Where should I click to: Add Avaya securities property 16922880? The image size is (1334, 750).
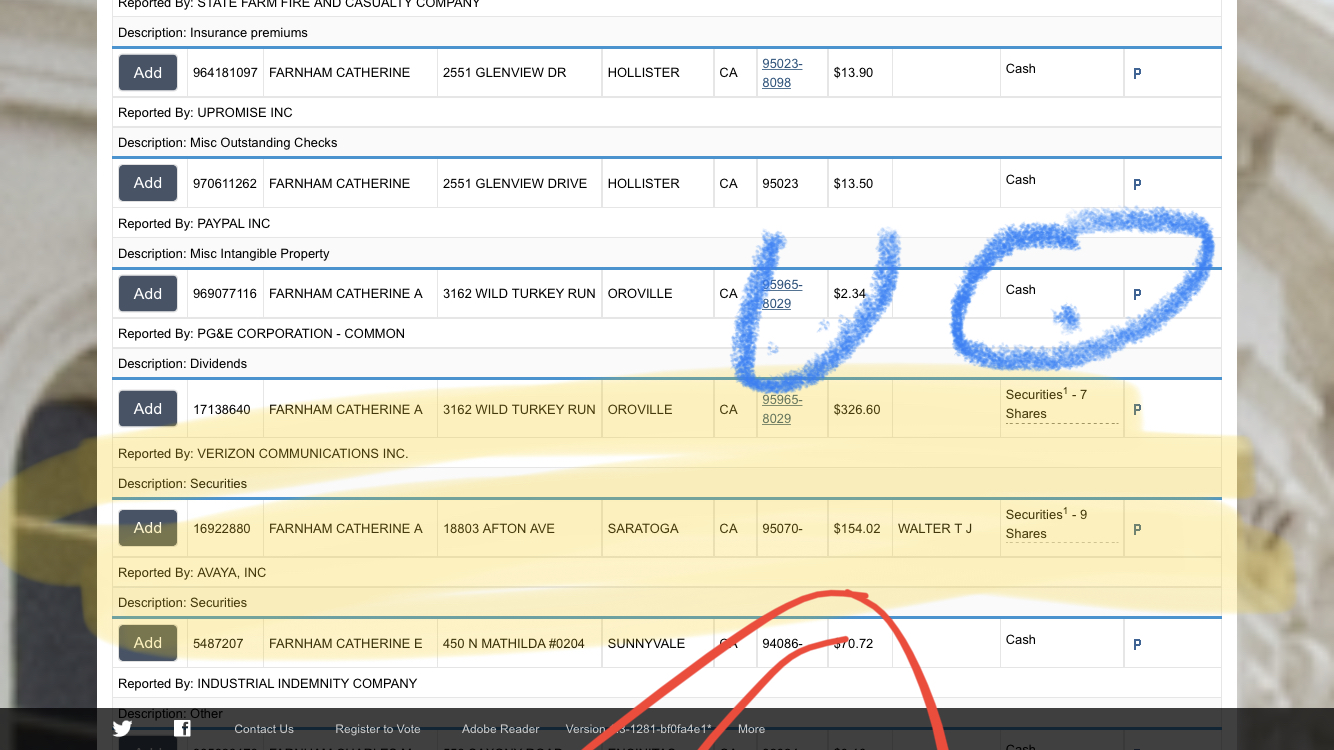[148, 528]
